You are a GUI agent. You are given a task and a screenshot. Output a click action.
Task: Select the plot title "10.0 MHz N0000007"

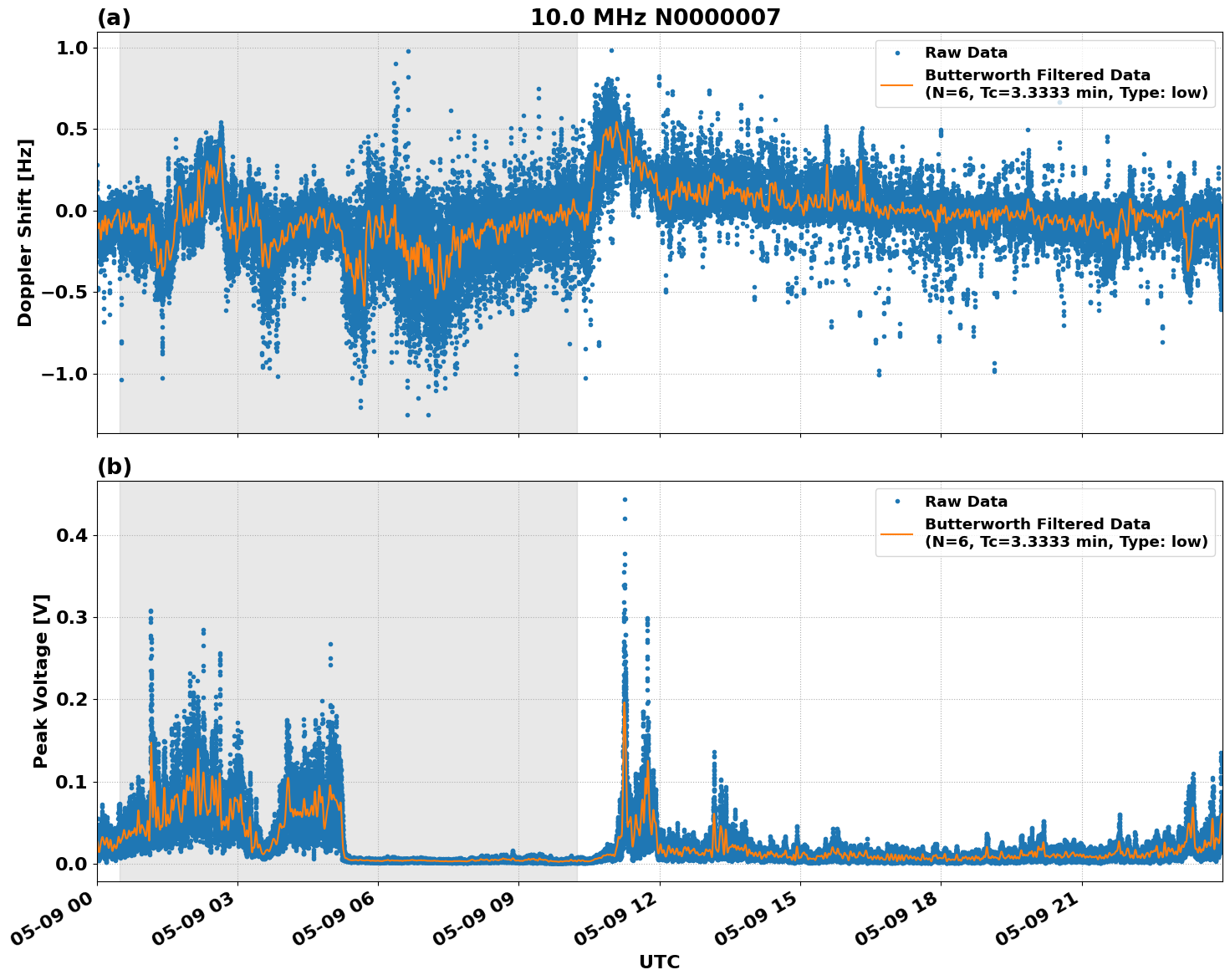click(655, 18)
